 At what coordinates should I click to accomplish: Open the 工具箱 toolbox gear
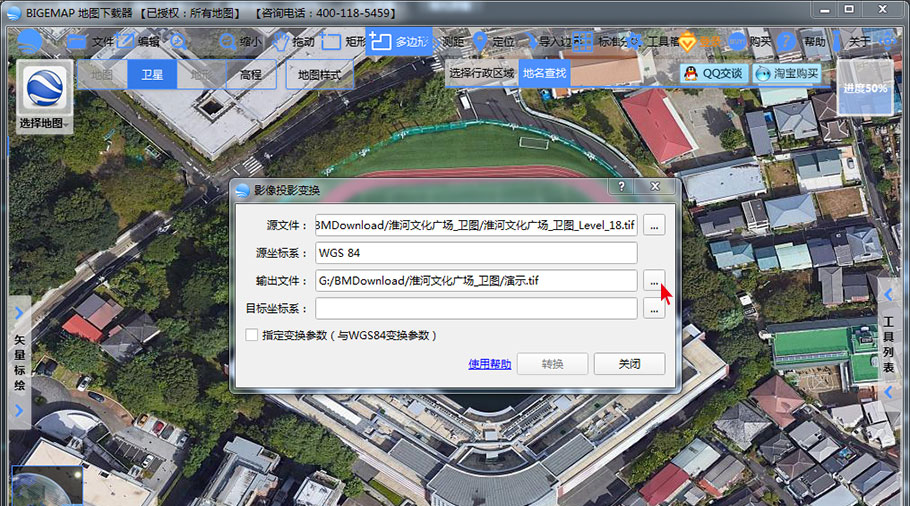click(x=653, y=42)
